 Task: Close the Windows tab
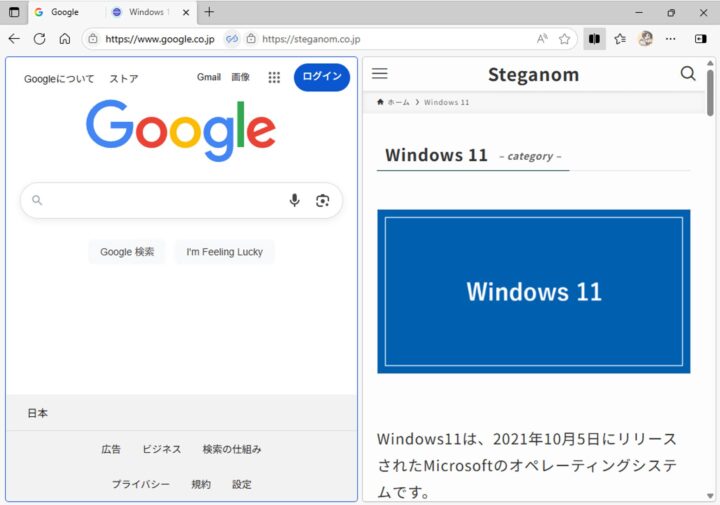[x=186, y=12]
